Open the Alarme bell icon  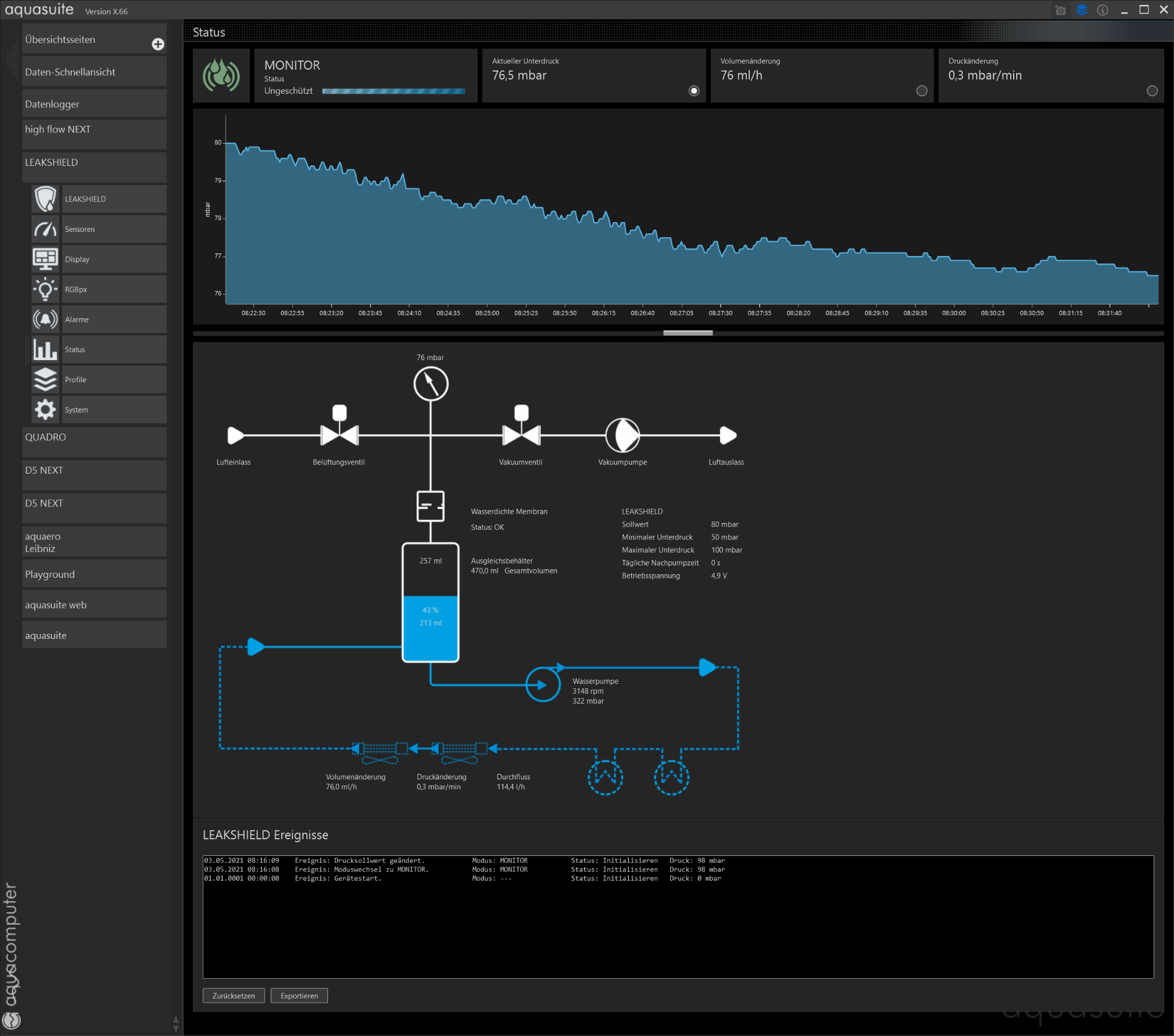pos(46,319)
